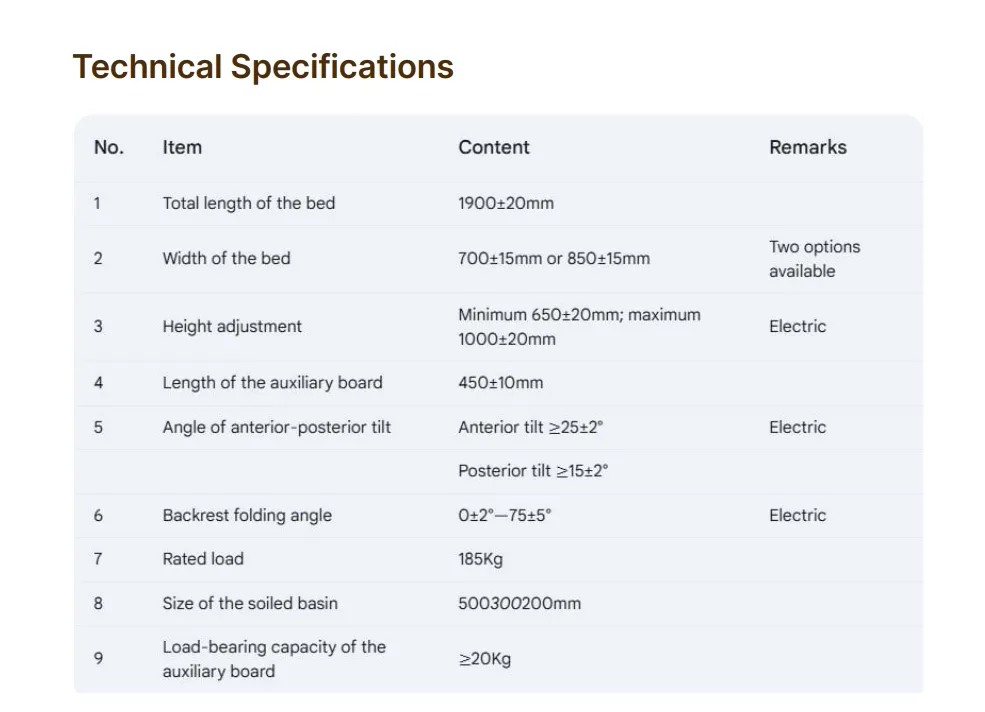This screenshot has width=985, height=712.
Task: Select the ≥20Kg content cell
Action: pos(484,659)
